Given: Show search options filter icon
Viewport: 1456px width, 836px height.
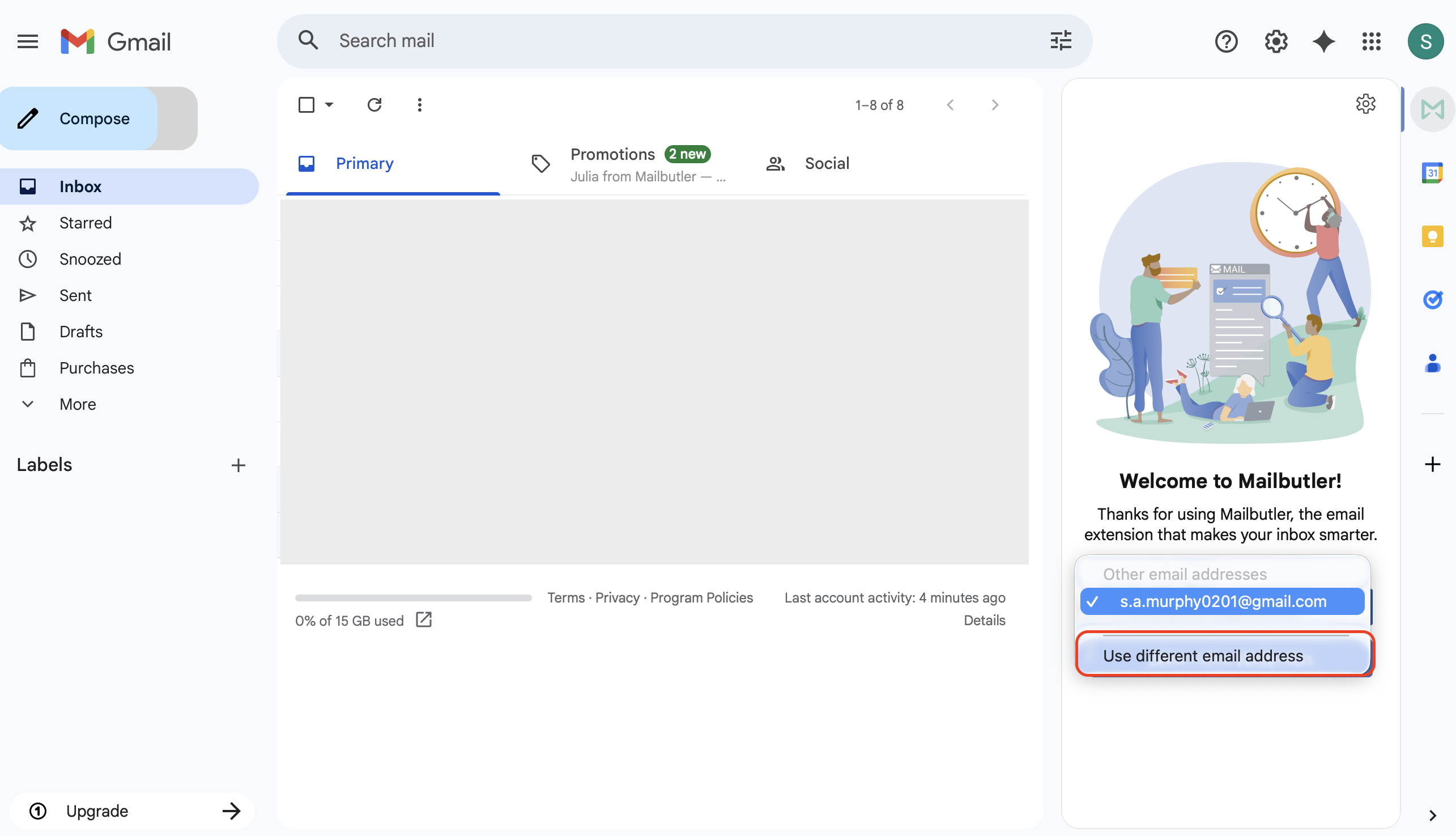Looking at the screenshot, I should pyautogui.click(x=1061, y=41).
